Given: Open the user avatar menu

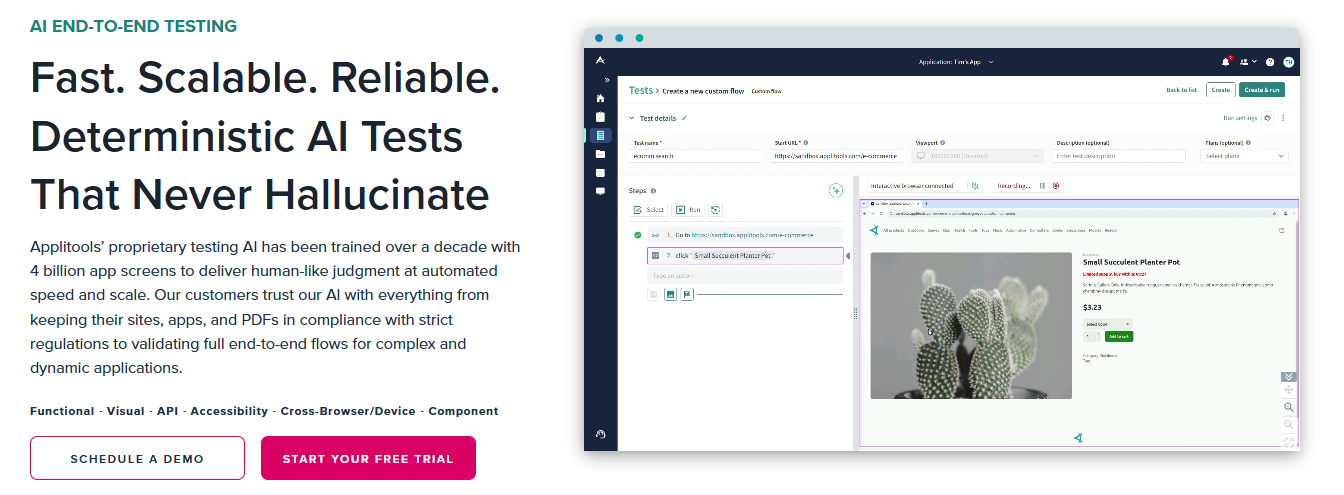Looking at the screenshot, I should coord(1288,62).
